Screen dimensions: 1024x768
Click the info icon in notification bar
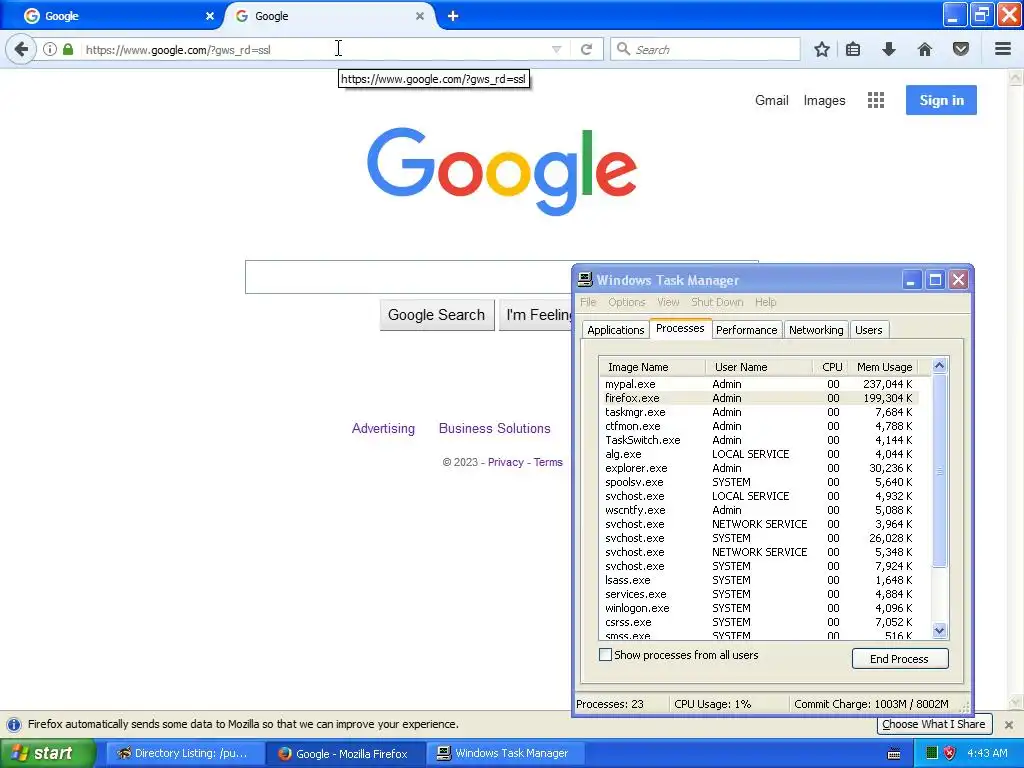(14, 724)
